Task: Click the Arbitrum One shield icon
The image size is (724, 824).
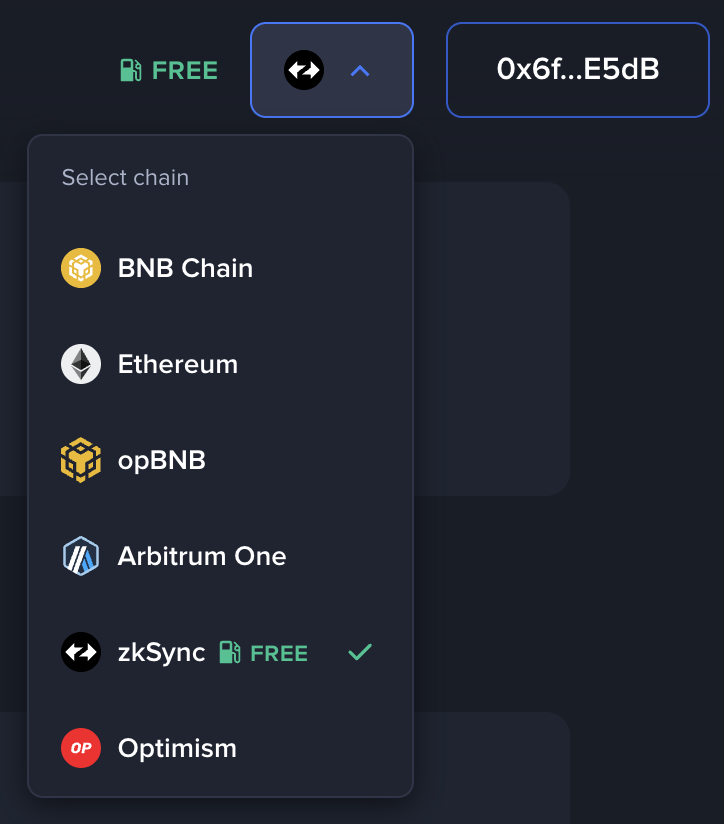Action: click(81, 556)
